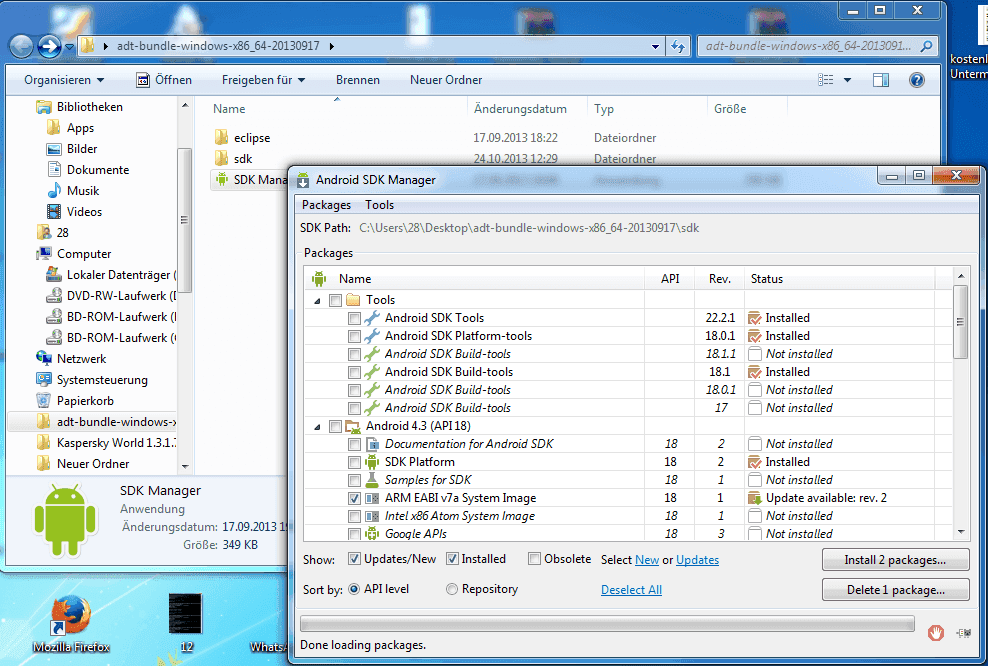Click Öffnen in Explorer toolbar
This screenshot has height=666, width=988.
(x=164, y=80)
